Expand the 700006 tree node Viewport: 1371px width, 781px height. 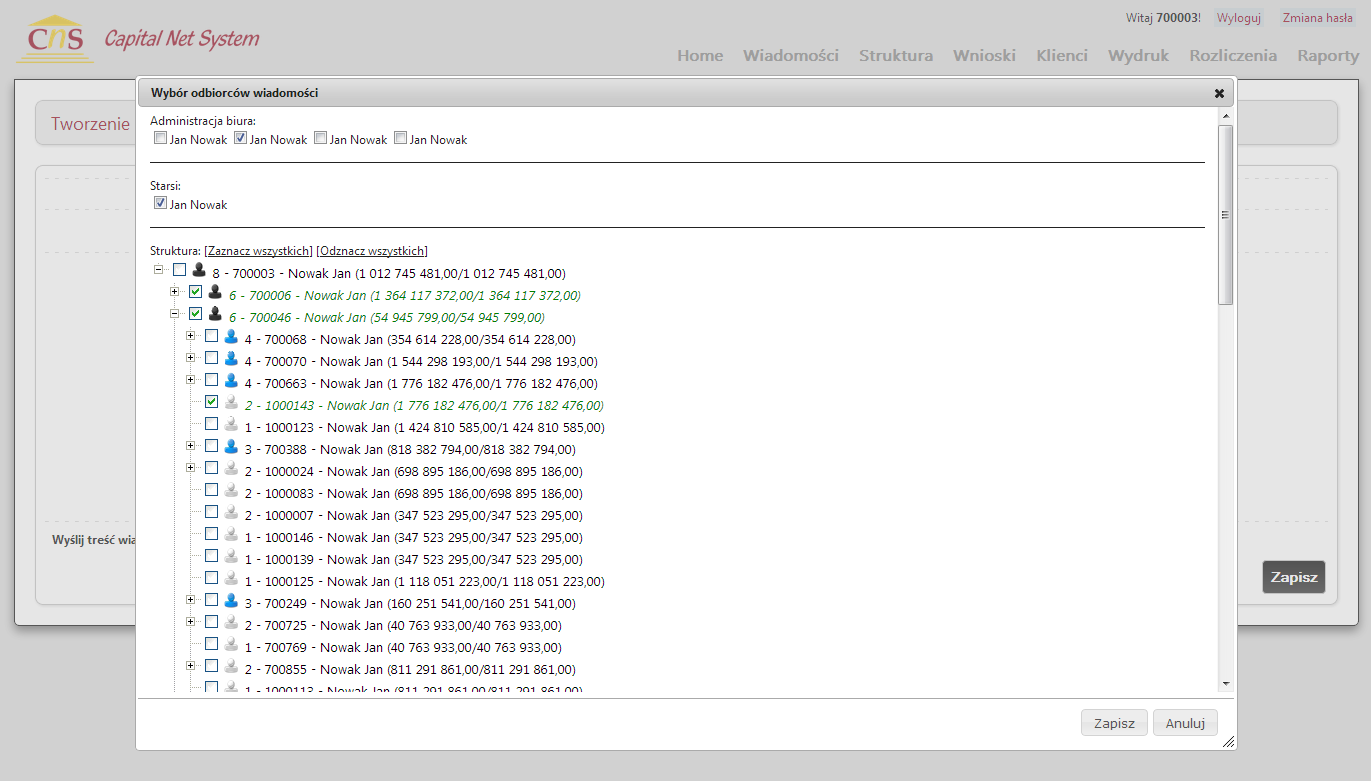point(175,292)
